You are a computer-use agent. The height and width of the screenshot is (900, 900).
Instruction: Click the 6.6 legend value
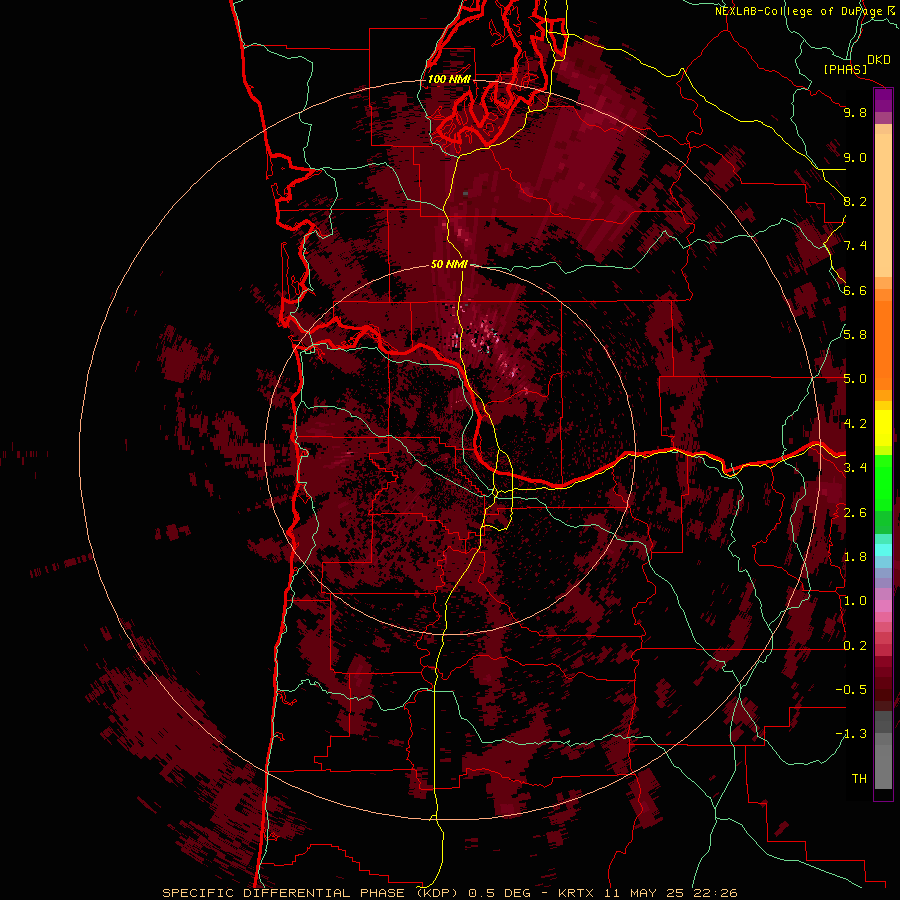855,290
